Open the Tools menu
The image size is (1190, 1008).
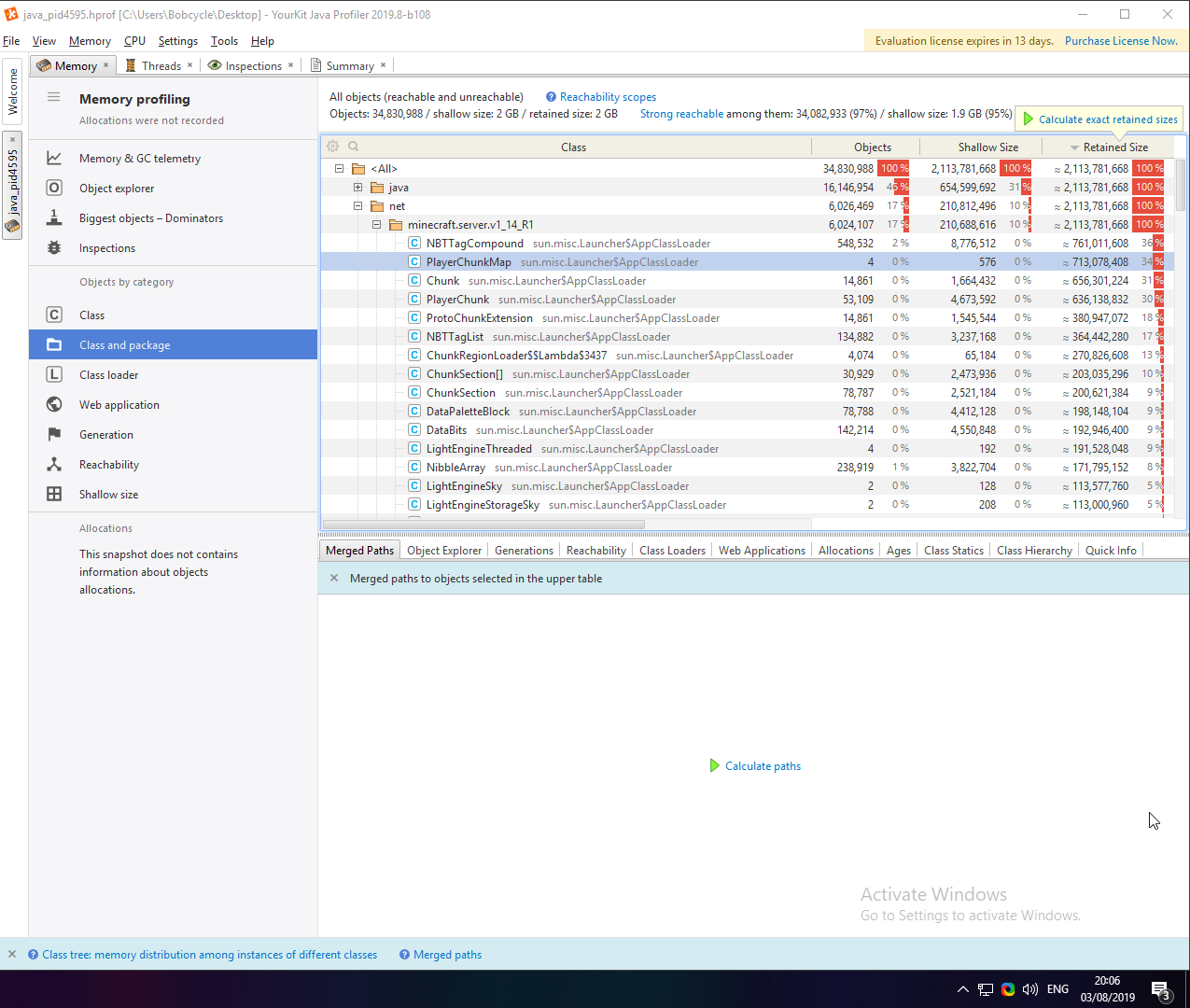pos(224,41)
